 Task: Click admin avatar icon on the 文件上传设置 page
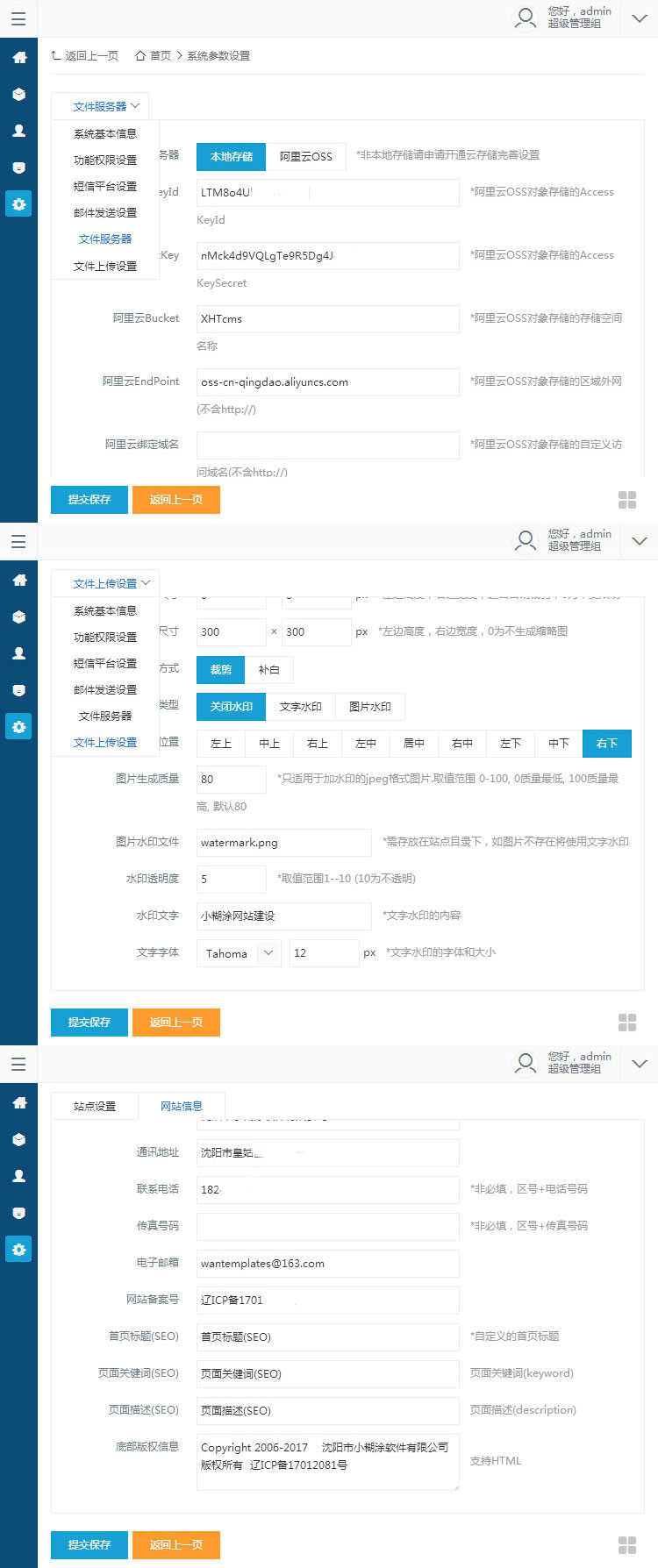coord(526,541)
